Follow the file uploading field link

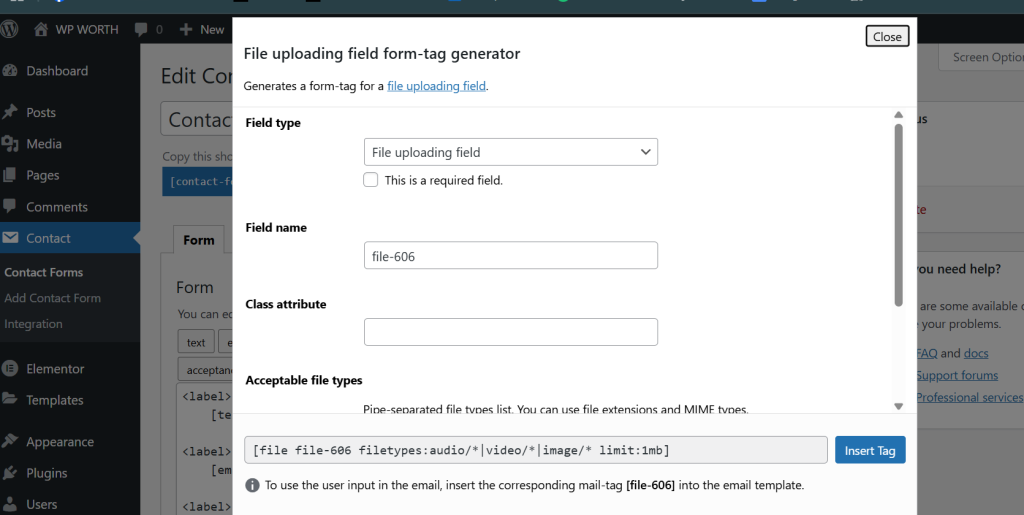pyautogui.click(x=436, y=86)
